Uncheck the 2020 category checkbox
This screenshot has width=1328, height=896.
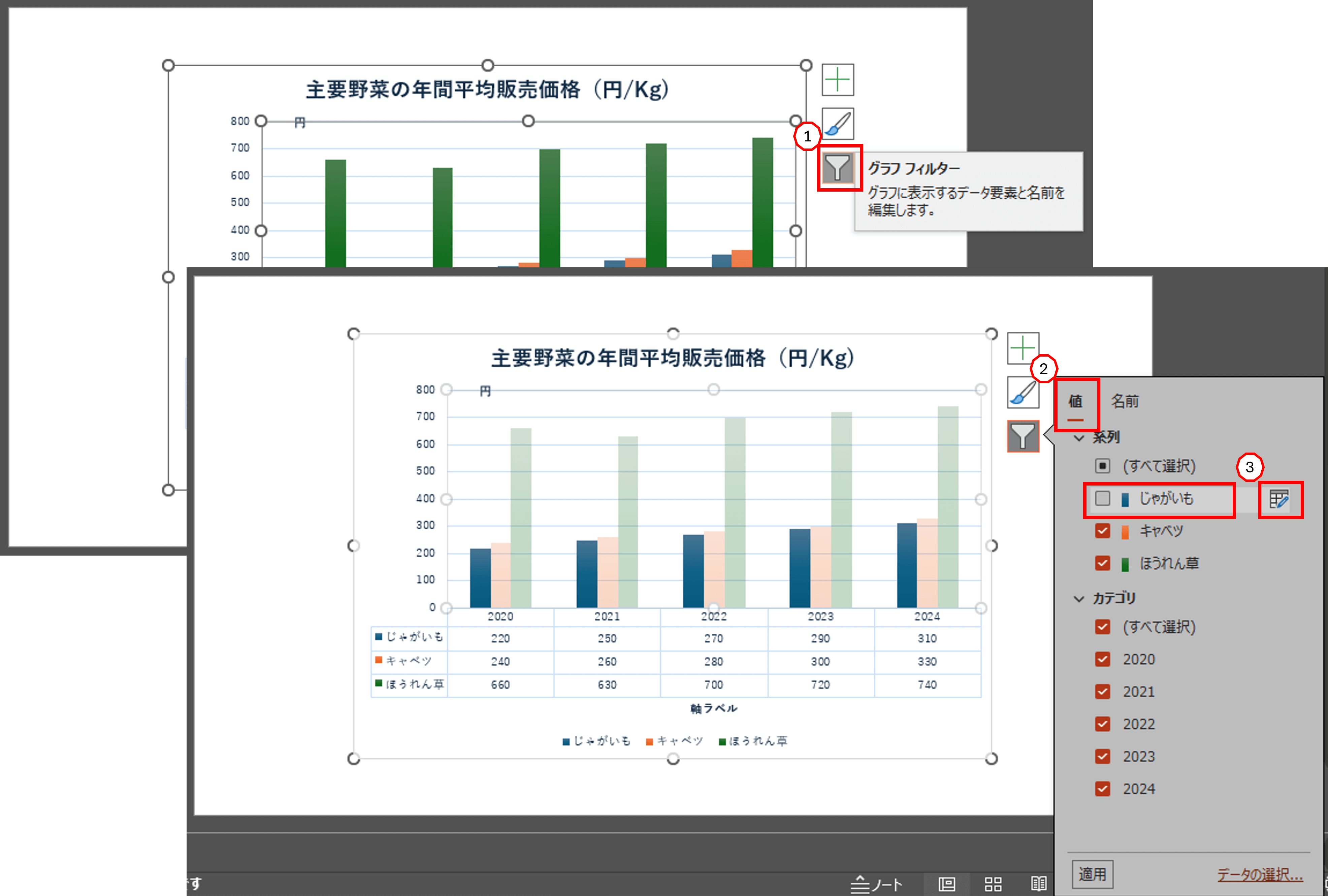(1102, 659)
